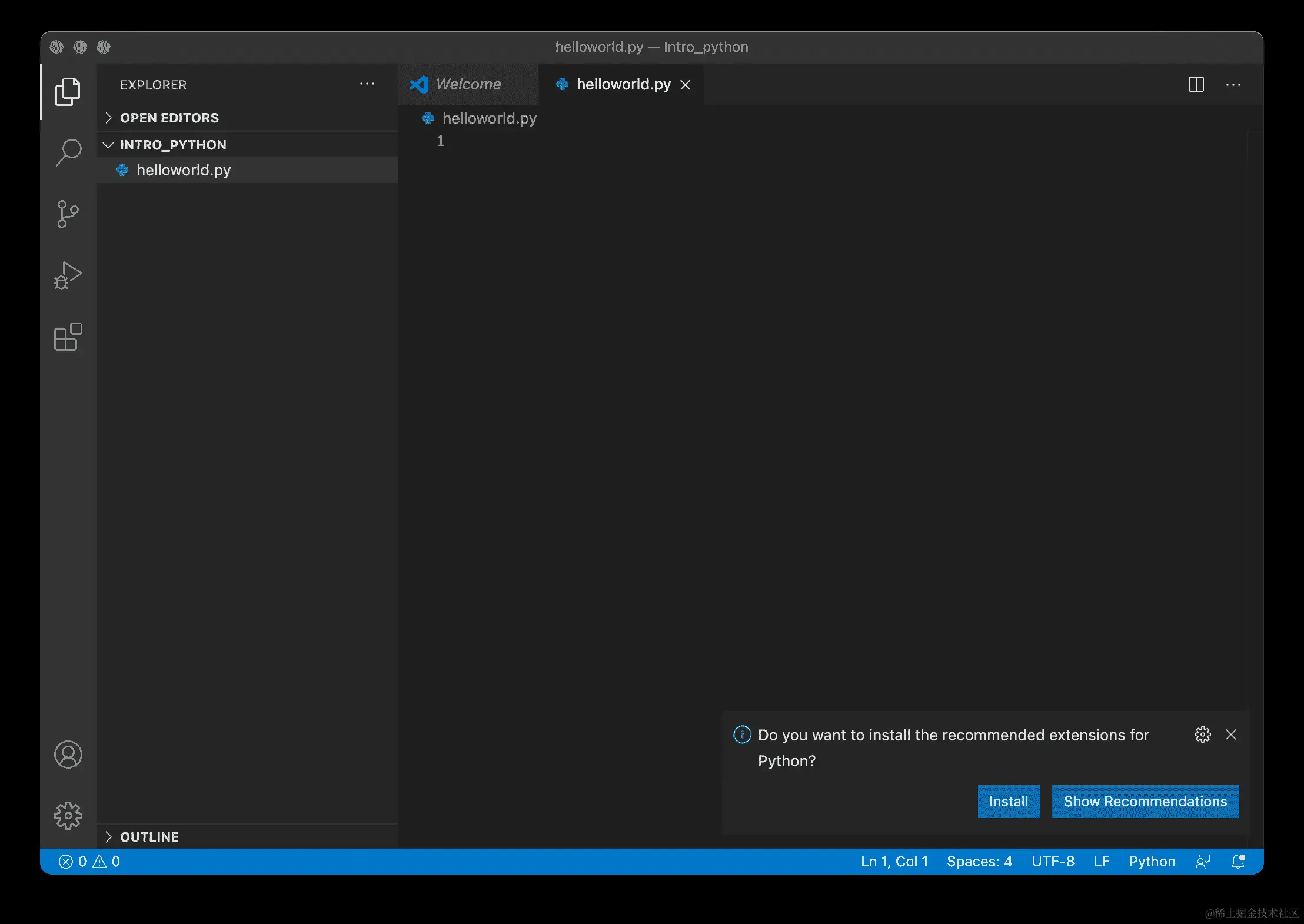1304x924 pixels.
Task: Split the editor to the right
Action: [1196, 85]
